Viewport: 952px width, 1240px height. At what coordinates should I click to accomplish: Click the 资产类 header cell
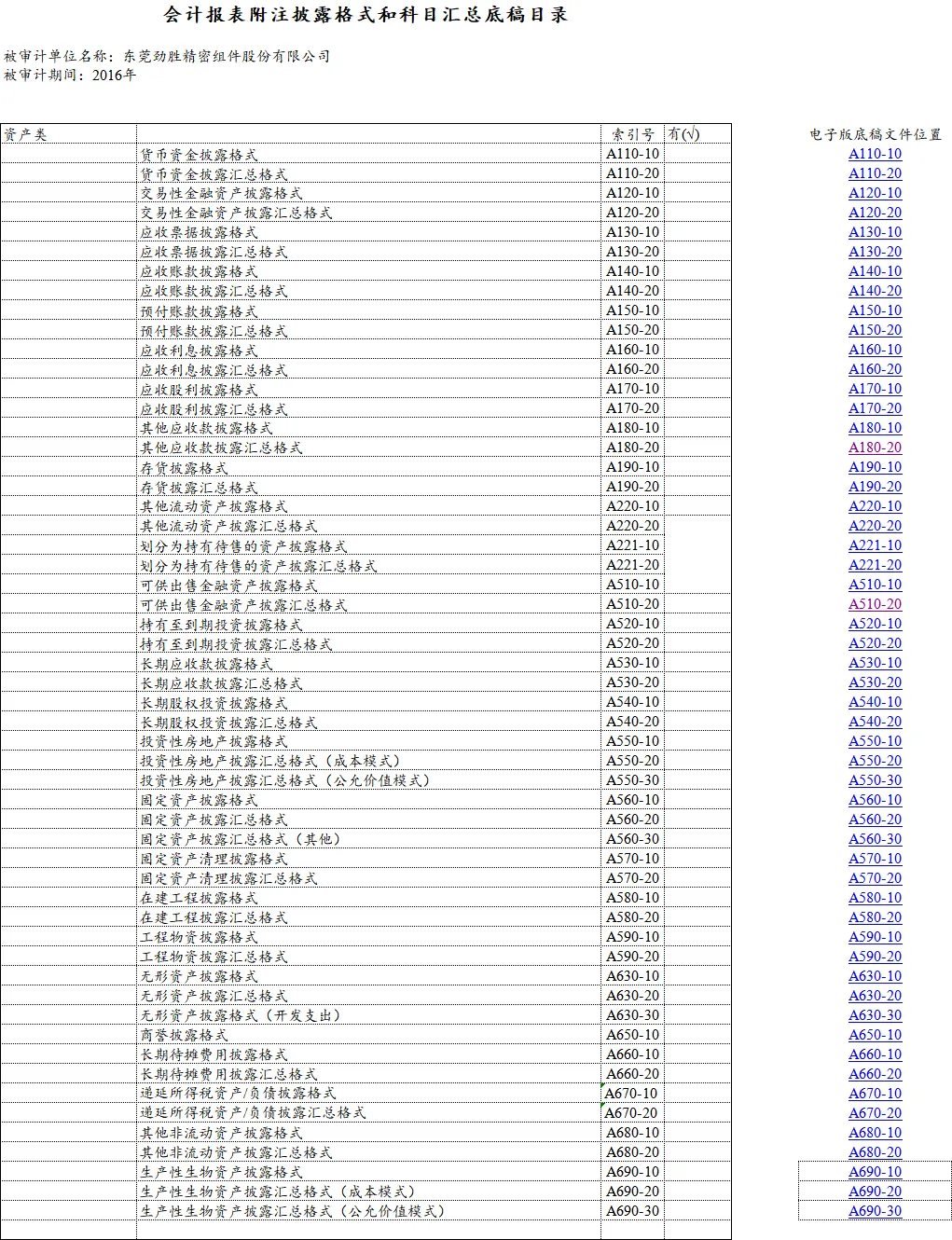[68, 134]
